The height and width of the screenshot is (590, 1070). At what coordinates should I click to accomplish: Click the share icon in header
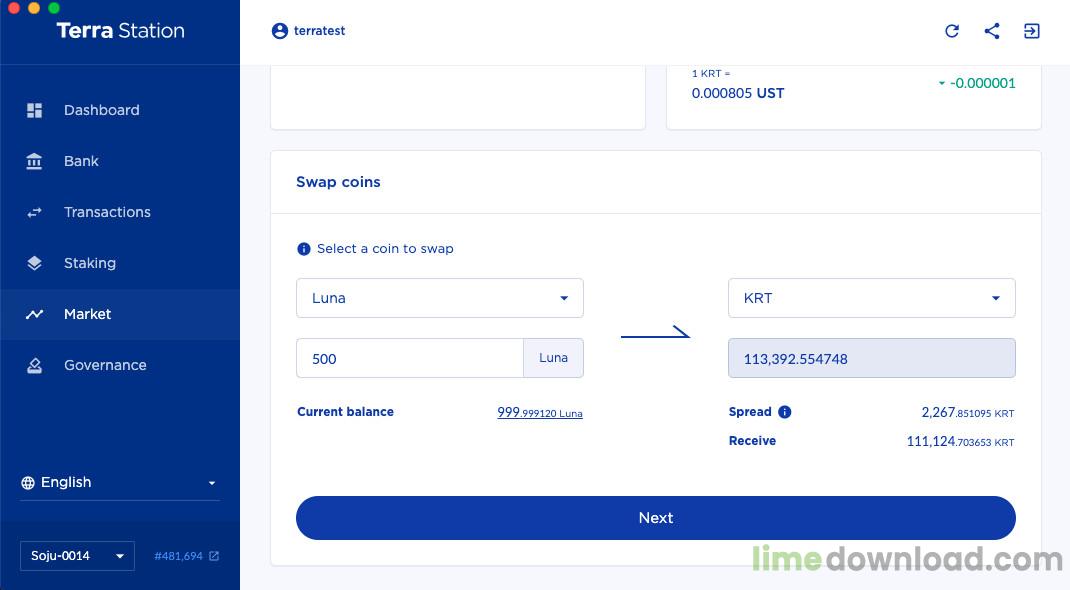pos(992,31)
